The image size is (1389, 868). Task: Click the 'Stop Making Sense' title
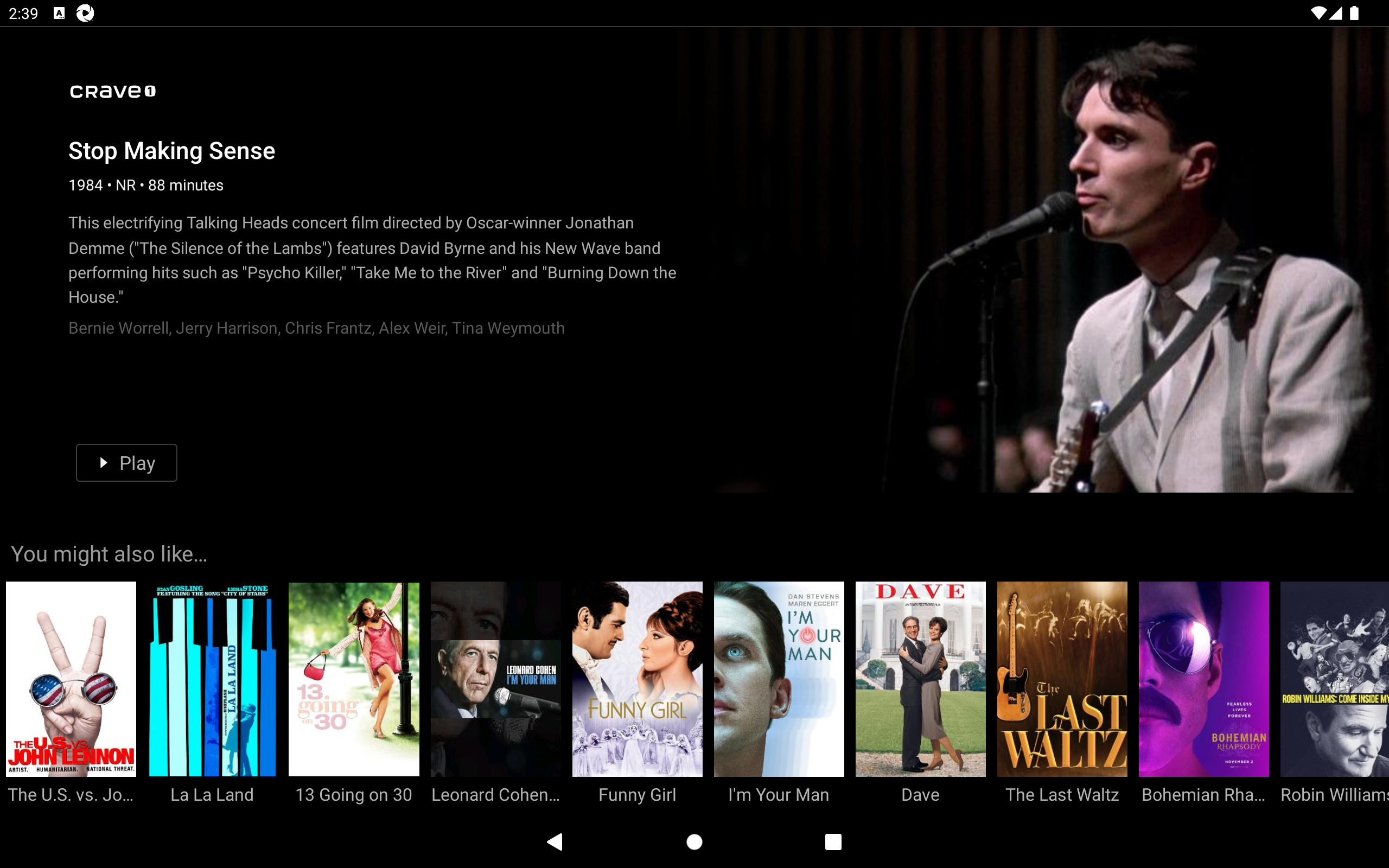tap(171, 150)
